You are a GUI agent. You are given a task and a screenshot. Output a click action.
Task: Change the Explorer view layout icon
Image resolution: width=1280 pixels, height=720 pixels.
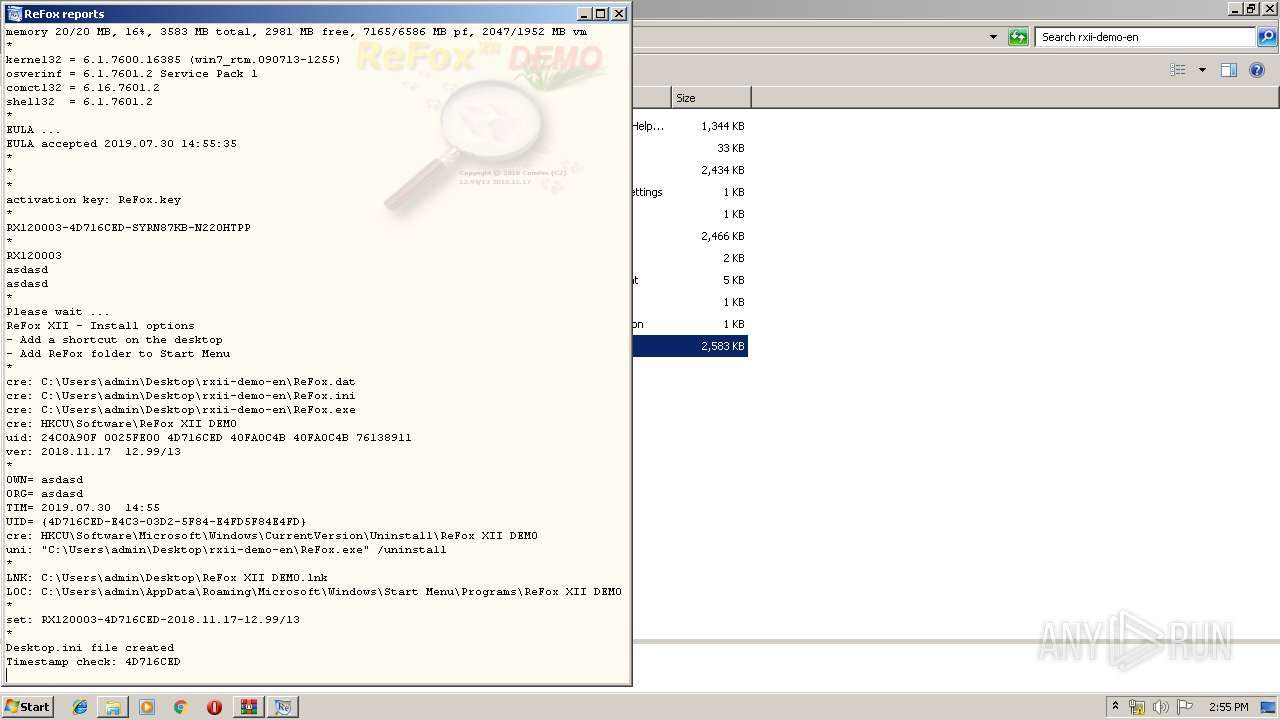coord(1178,70)
